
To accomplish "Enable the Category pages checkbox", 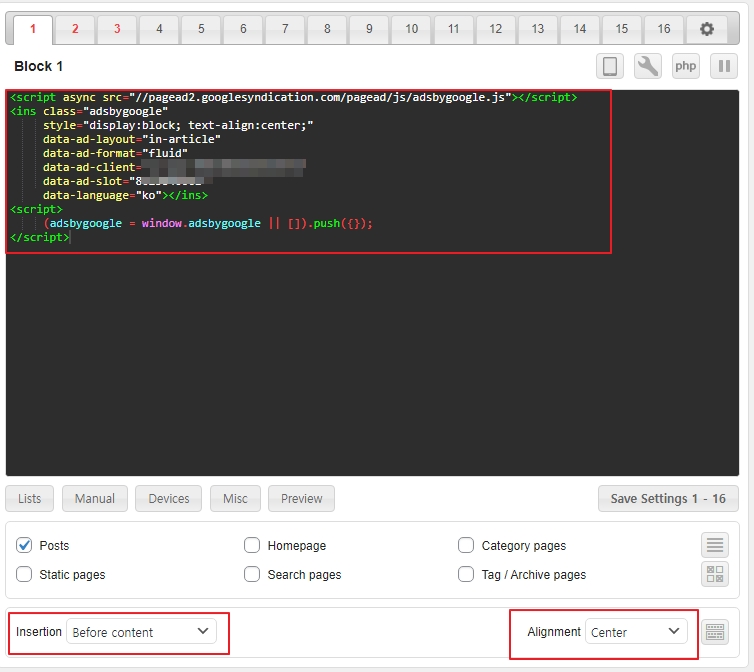I will coord(466,545).
